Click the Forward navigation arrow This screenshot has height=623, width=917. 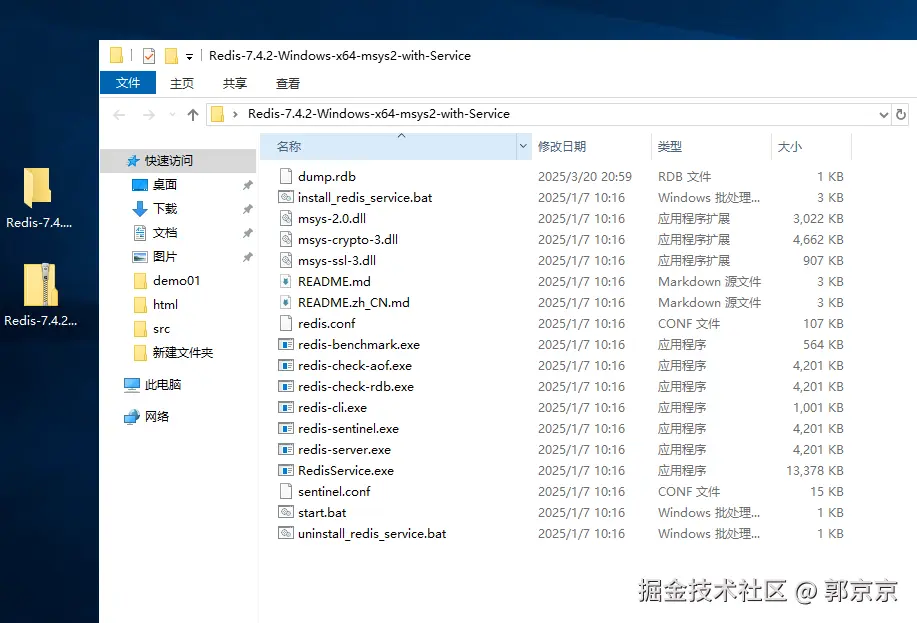149,115
